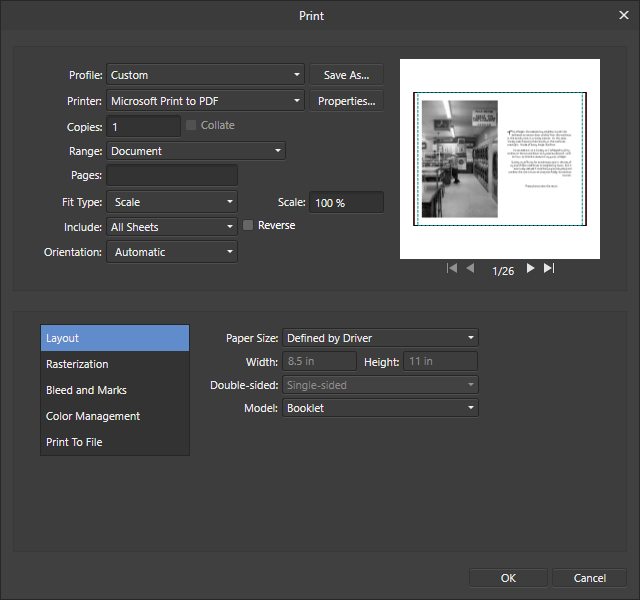Close the Print dialog window
Viewport: 640px width, 600px height.
pos(624,15)
